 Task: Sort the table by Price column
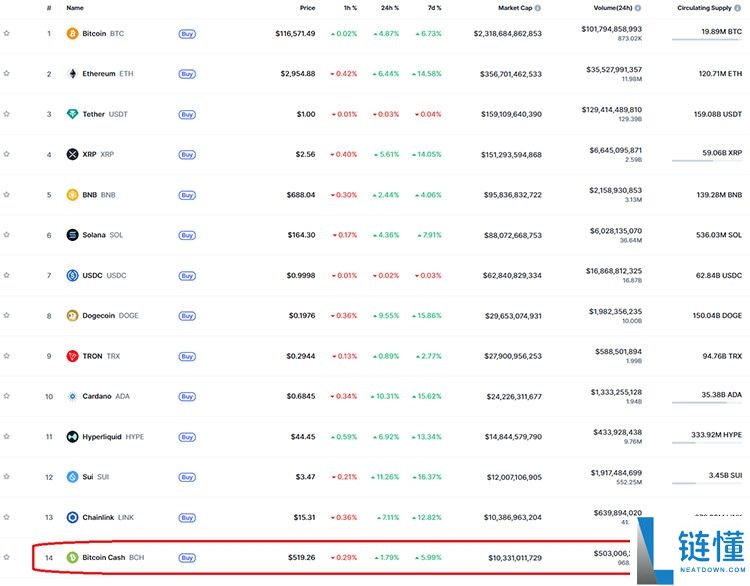point(307,8)
